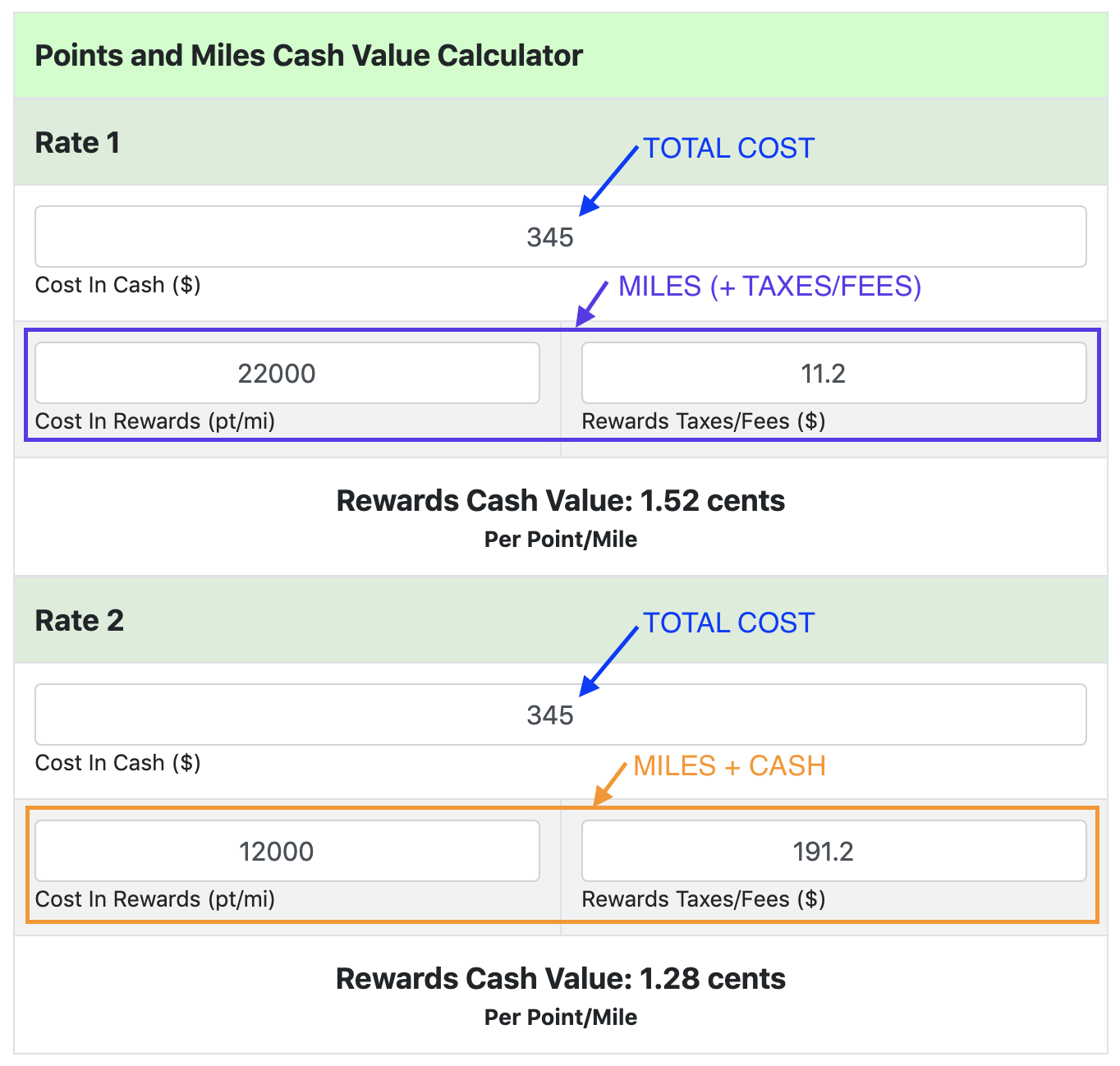Select the text Rewards Cash Value: 1.52 cents
Image resolution: width=1120 pixels, height=1066 pixels.
(x=561, y=500)
